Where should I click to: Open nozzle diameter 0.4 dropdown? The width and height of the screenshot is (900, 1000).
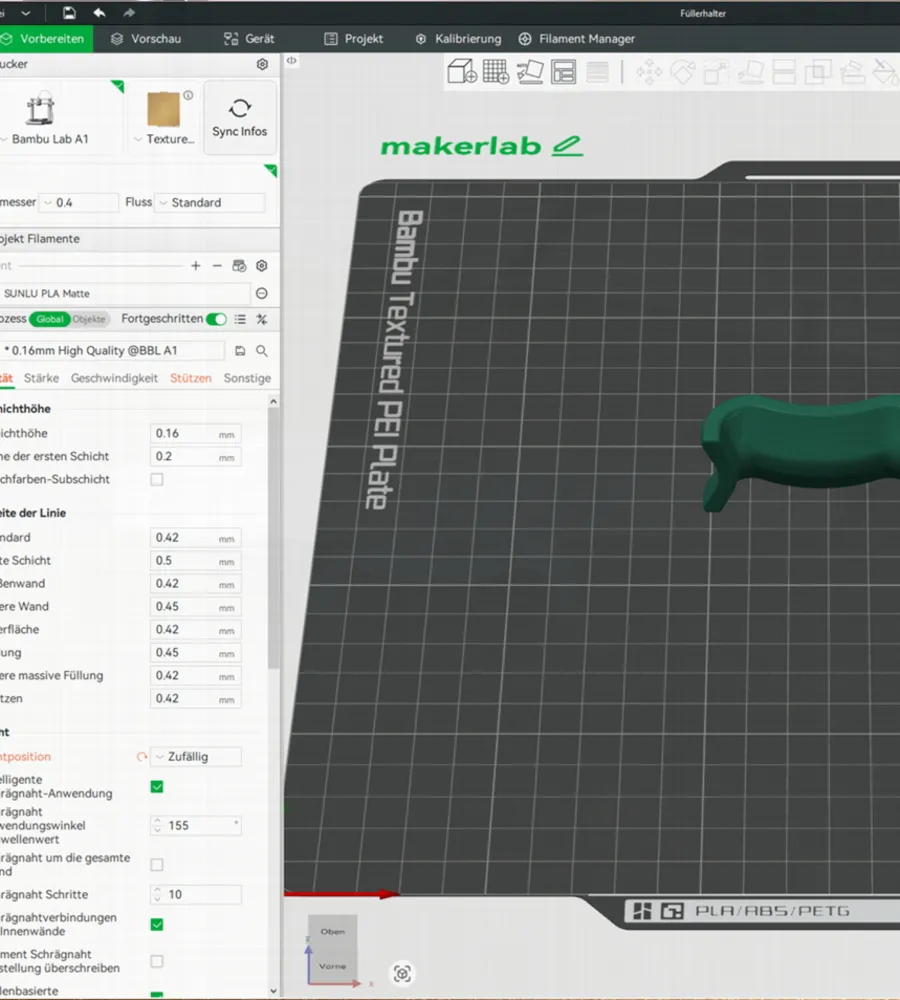(x=78, y=202)
